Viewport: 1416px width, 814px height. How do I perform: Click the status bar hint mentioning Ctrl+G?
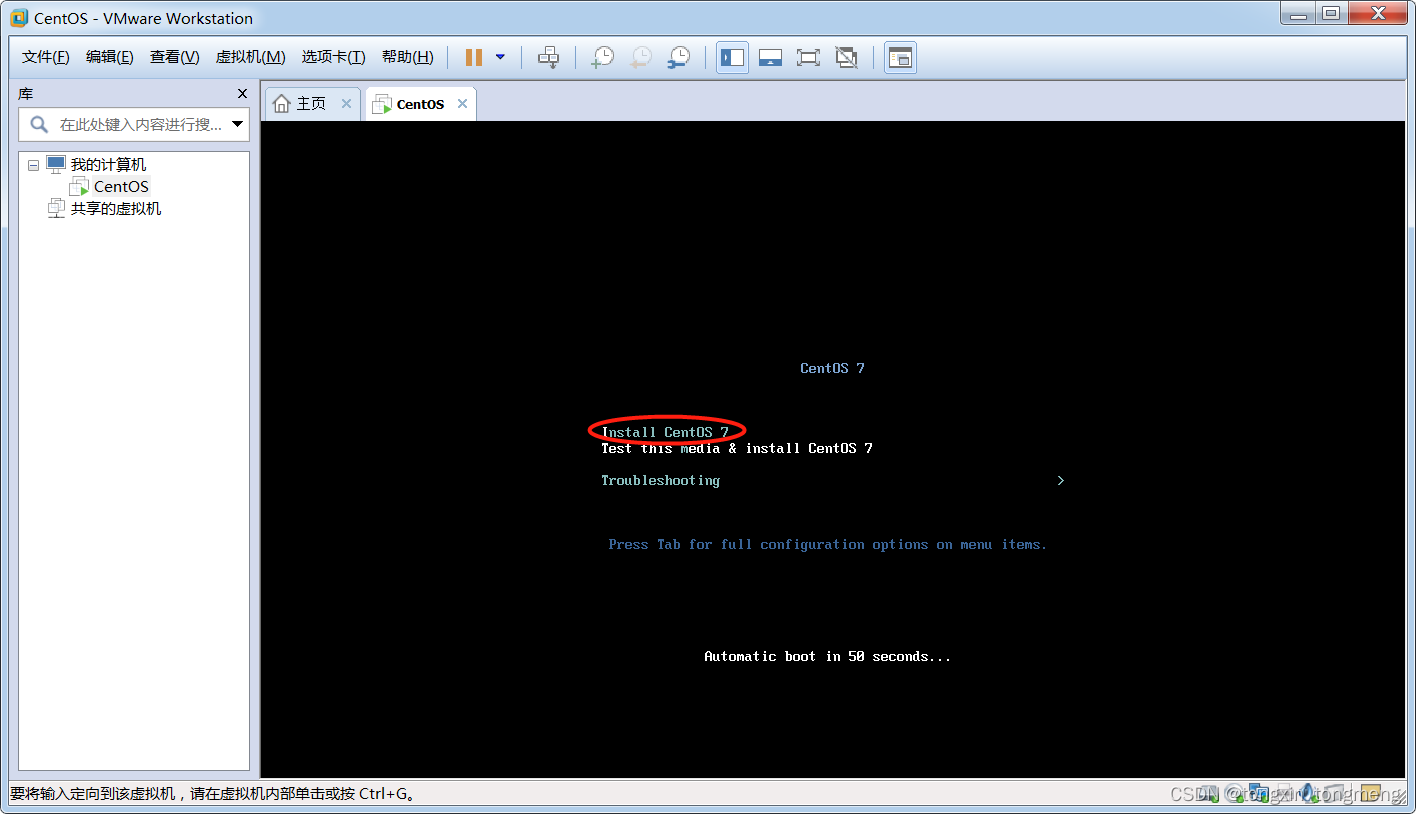(x=213, y=794)
